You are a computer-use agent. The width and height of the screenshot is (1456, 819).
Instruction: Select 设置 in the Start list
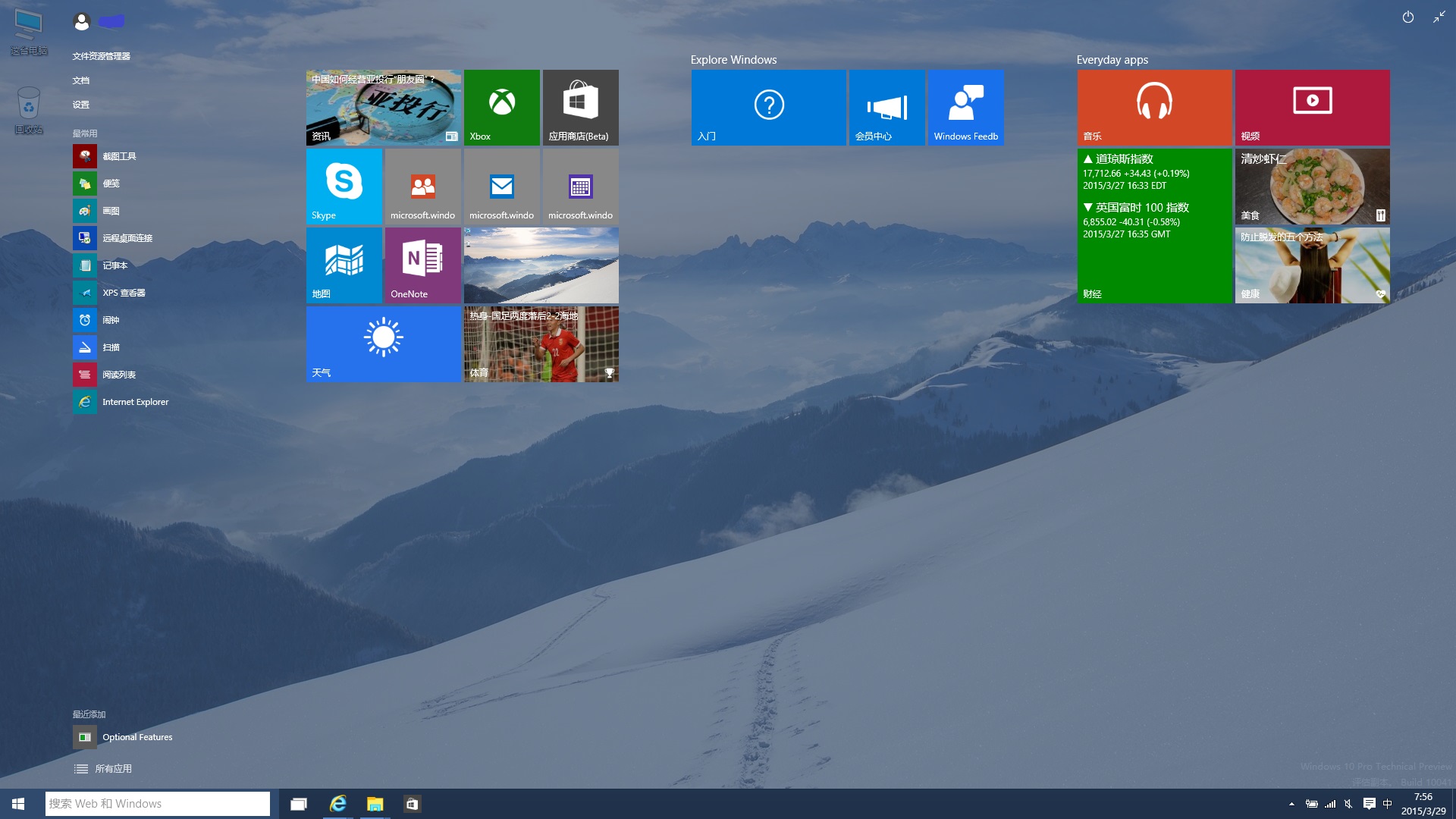click(81, 105)
